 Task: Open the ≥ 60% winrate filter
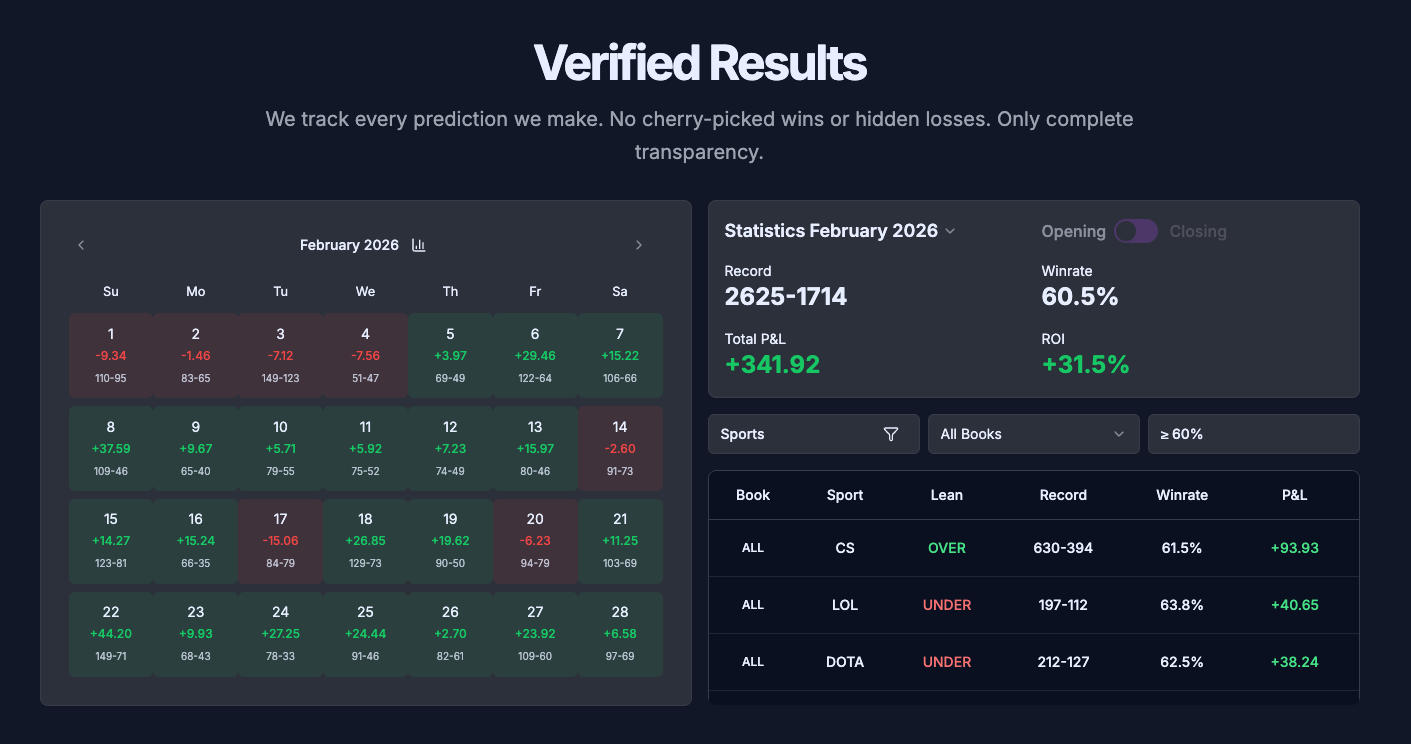pyautogui.click(x=1253, y=434)
